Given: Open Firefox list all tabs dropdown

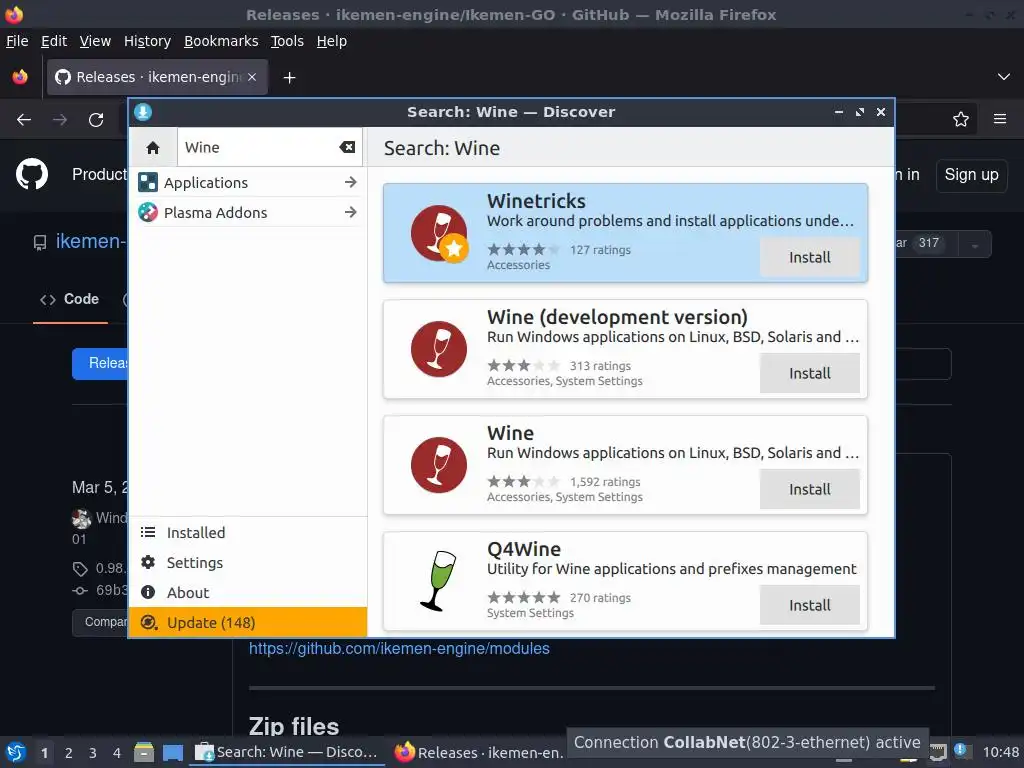Looking at the screenshot, I should pos(1004,77).
